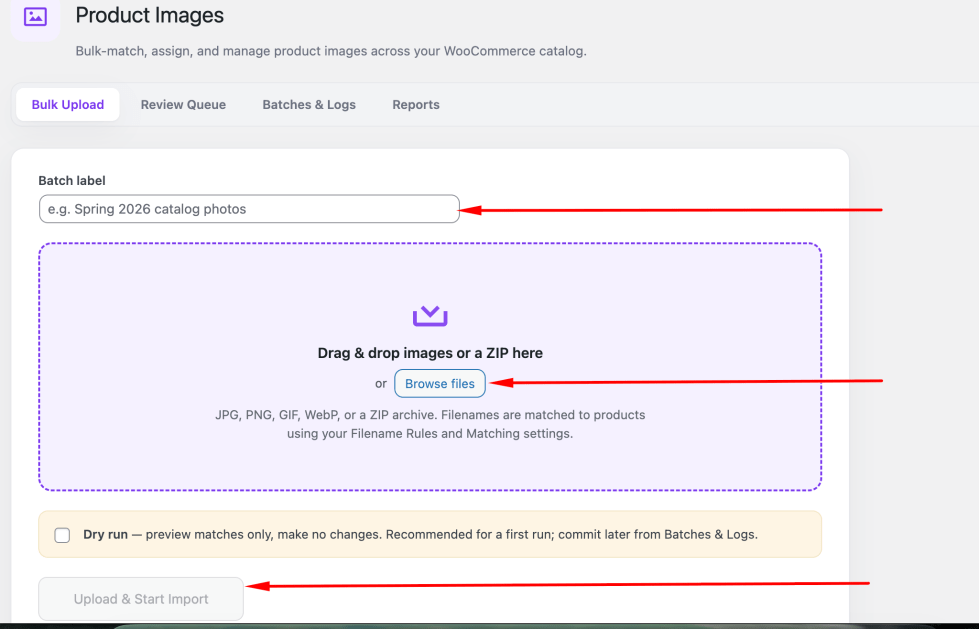The height and width of the screenshot is (629, 979).
Task: Click the download tray icon in drop zone
Action: tap(430, 316)
